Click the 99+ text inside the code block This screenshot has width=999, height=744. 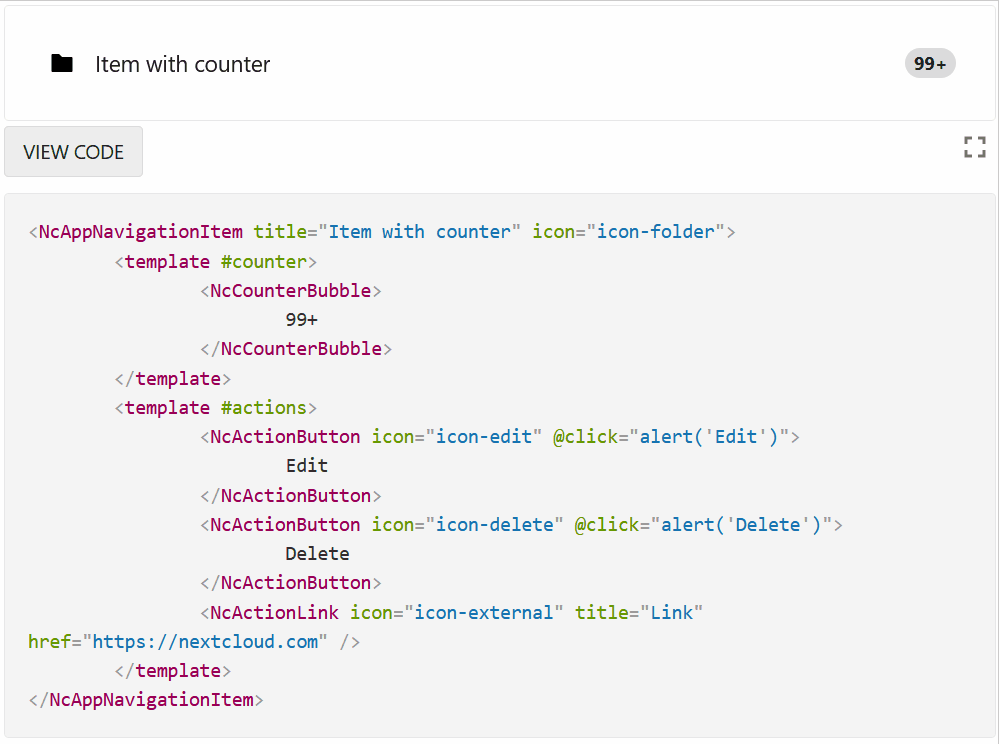(x=301, y=320)
